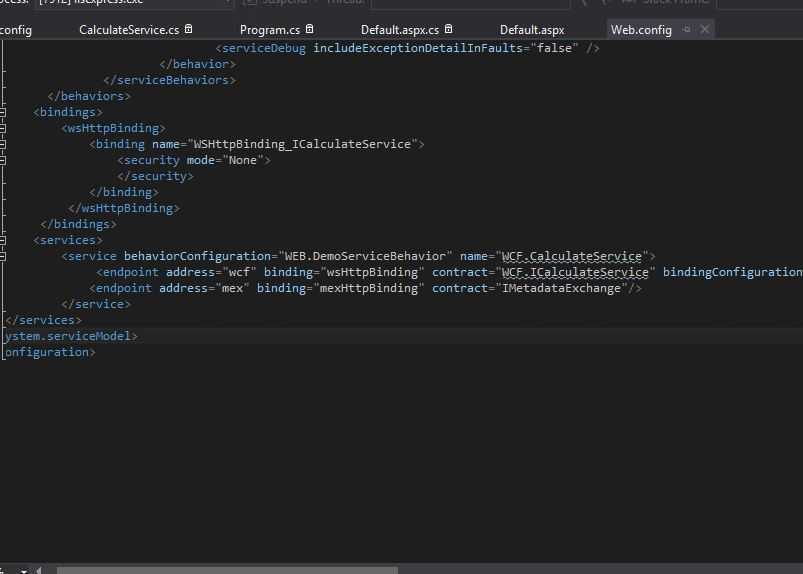Collapse the binding name element
The height and width of the screenshot is (574, 803).
point(3,144)
